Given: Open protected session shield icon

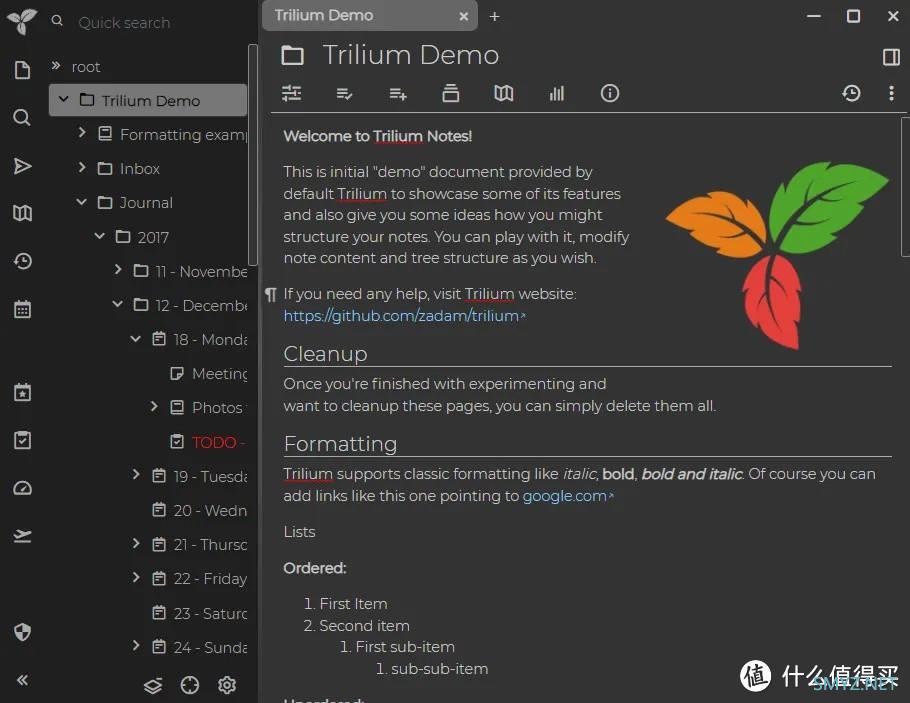Looking at the screenshot, I should 22,632.
